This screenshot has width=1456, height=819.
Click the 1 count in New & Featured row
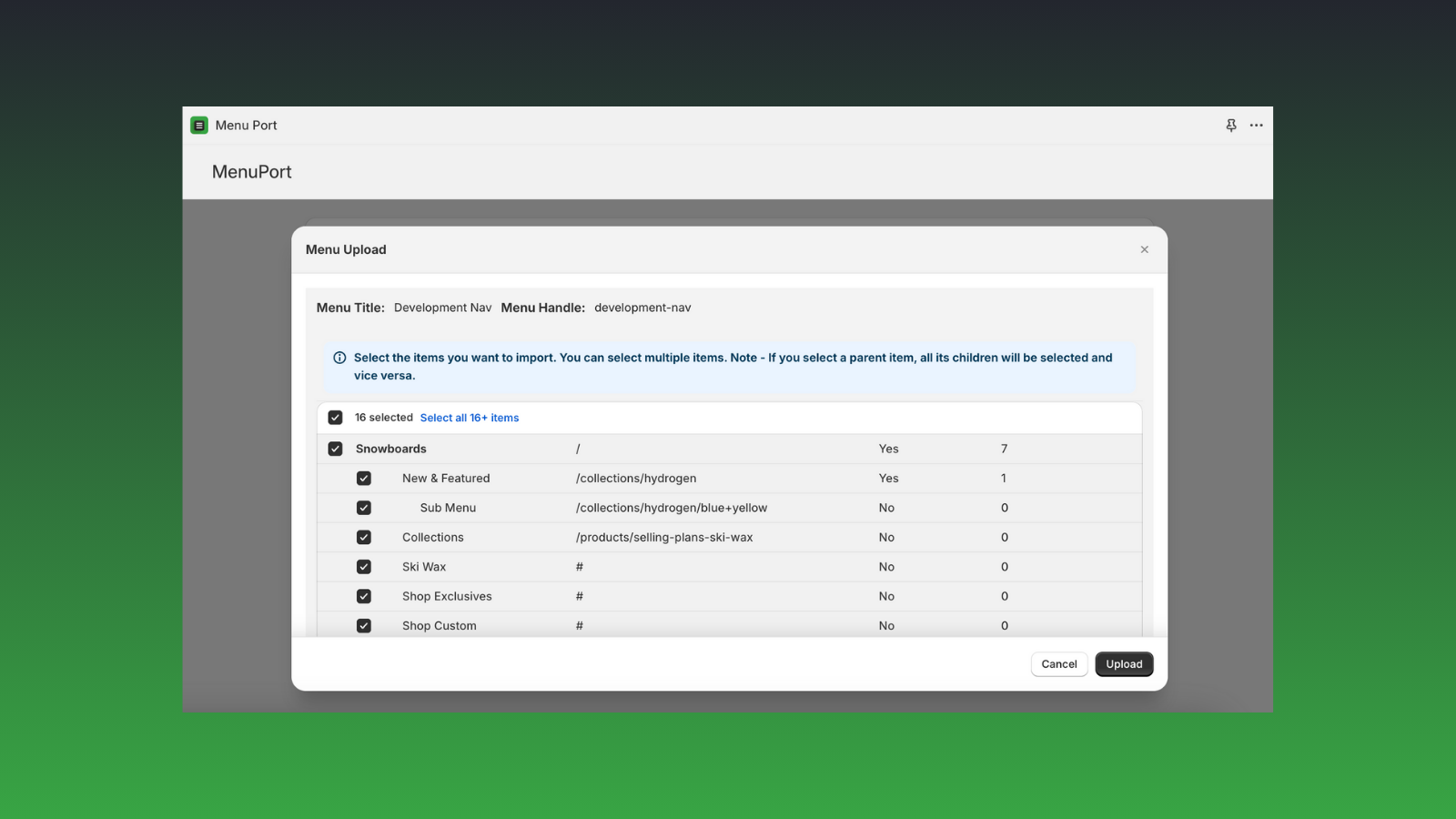(x=1004, y=479)
